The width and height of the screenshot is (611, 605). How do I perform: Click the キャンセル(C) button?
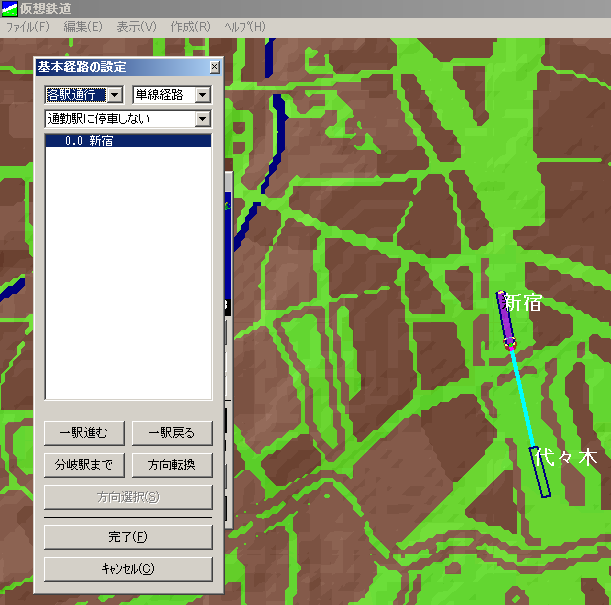coord(128,569)
